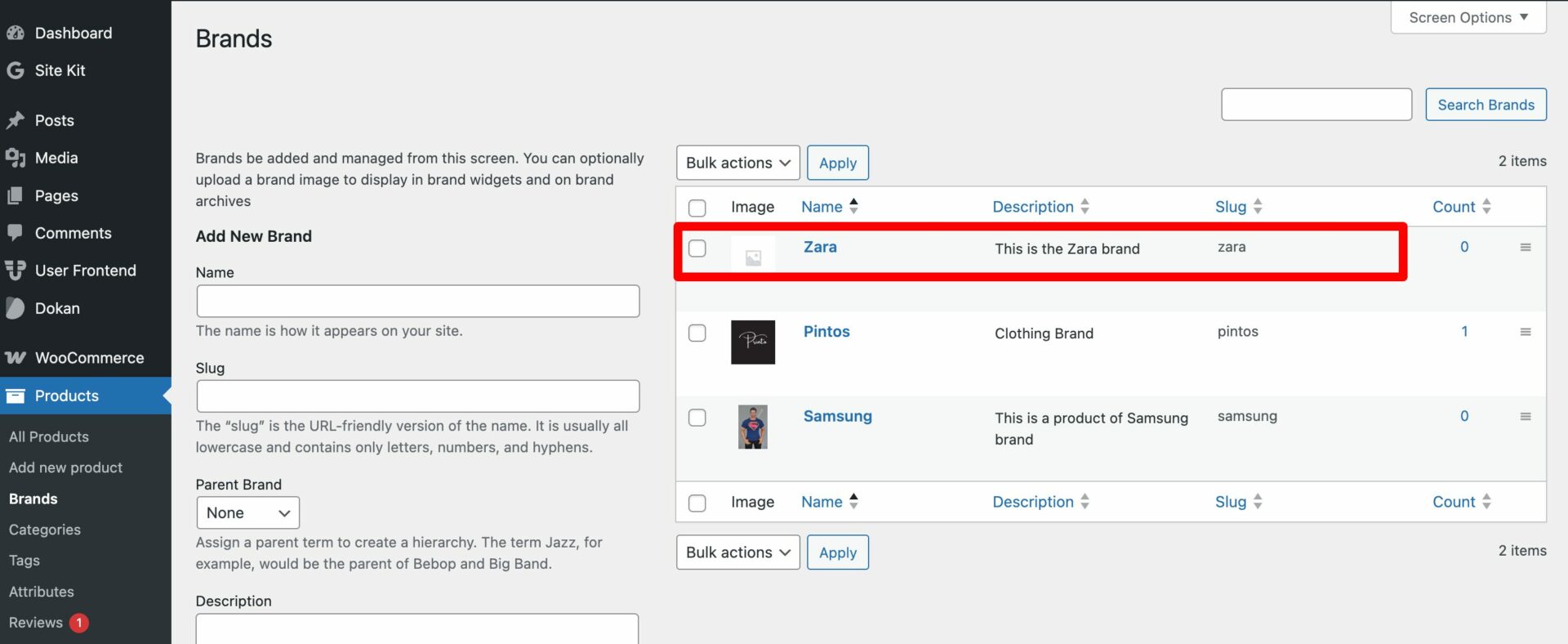Image resolution: width=1568 pixels, height=644 pixels.
Task: Click the WooCommerce logo icon
Action: [x=15, y=358]
